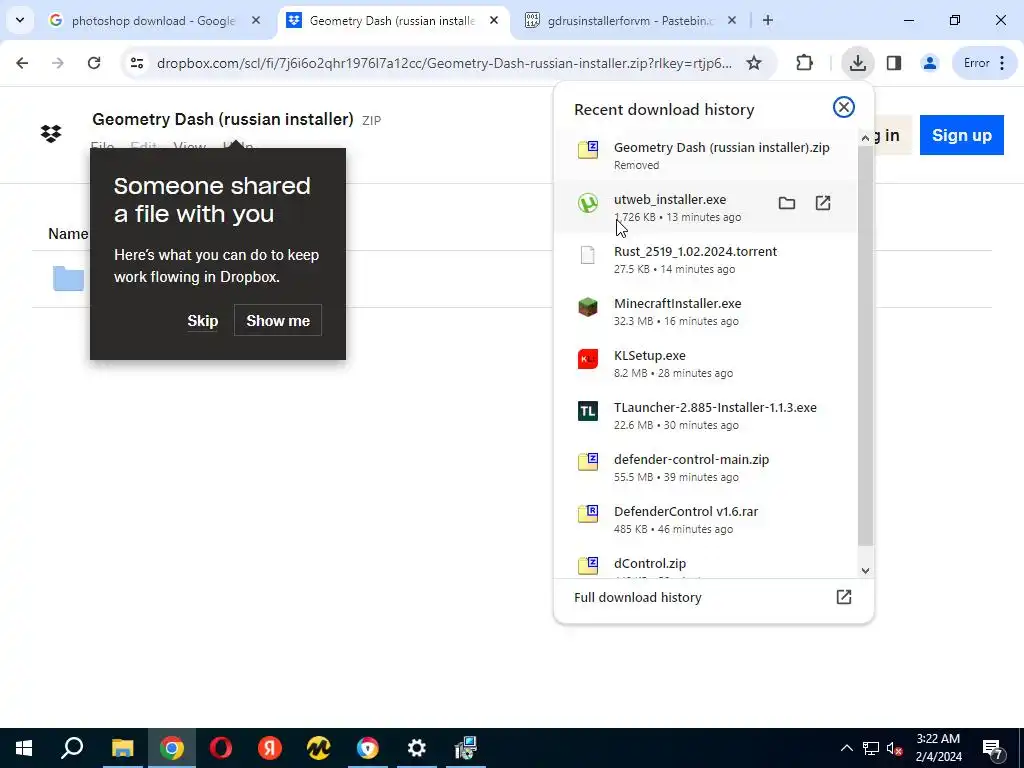Viewport: 1024px width, 768px height.
Task: Go back to previous page
Action: pyautogui.click(x=22, y=63)
